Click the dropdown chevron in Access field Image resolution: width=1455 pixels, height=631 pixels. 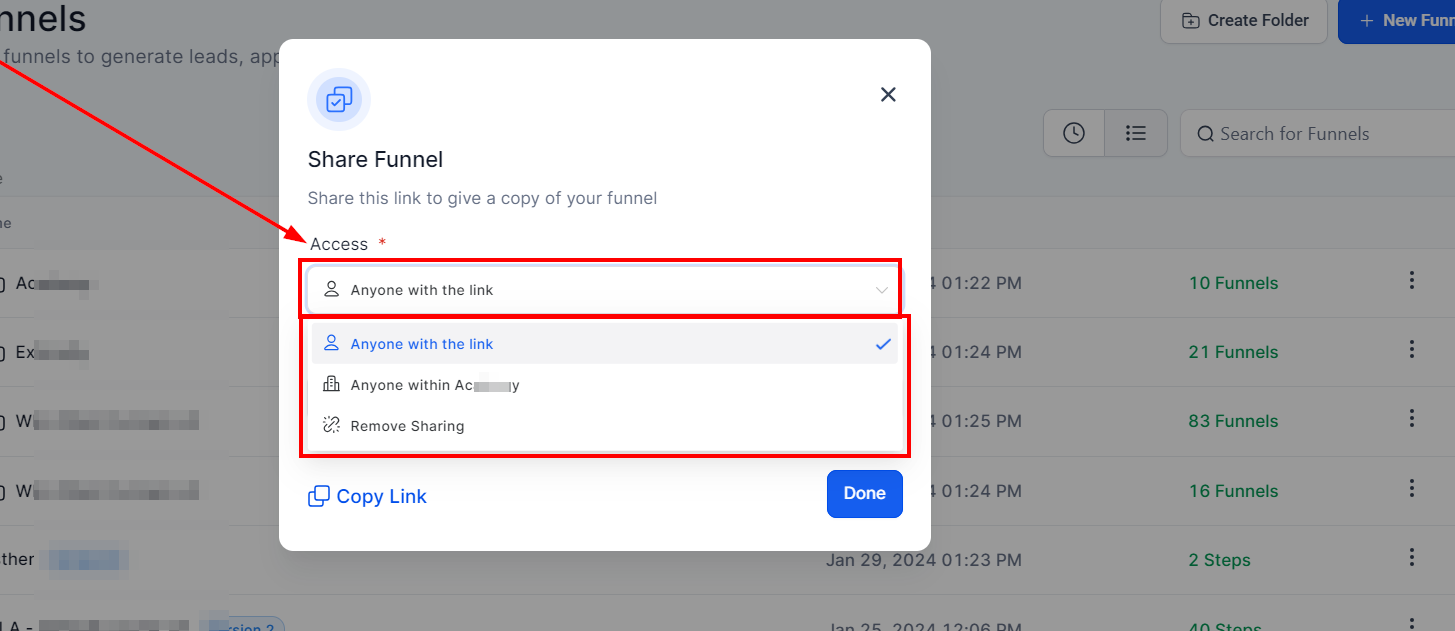(x=882, y=290)
